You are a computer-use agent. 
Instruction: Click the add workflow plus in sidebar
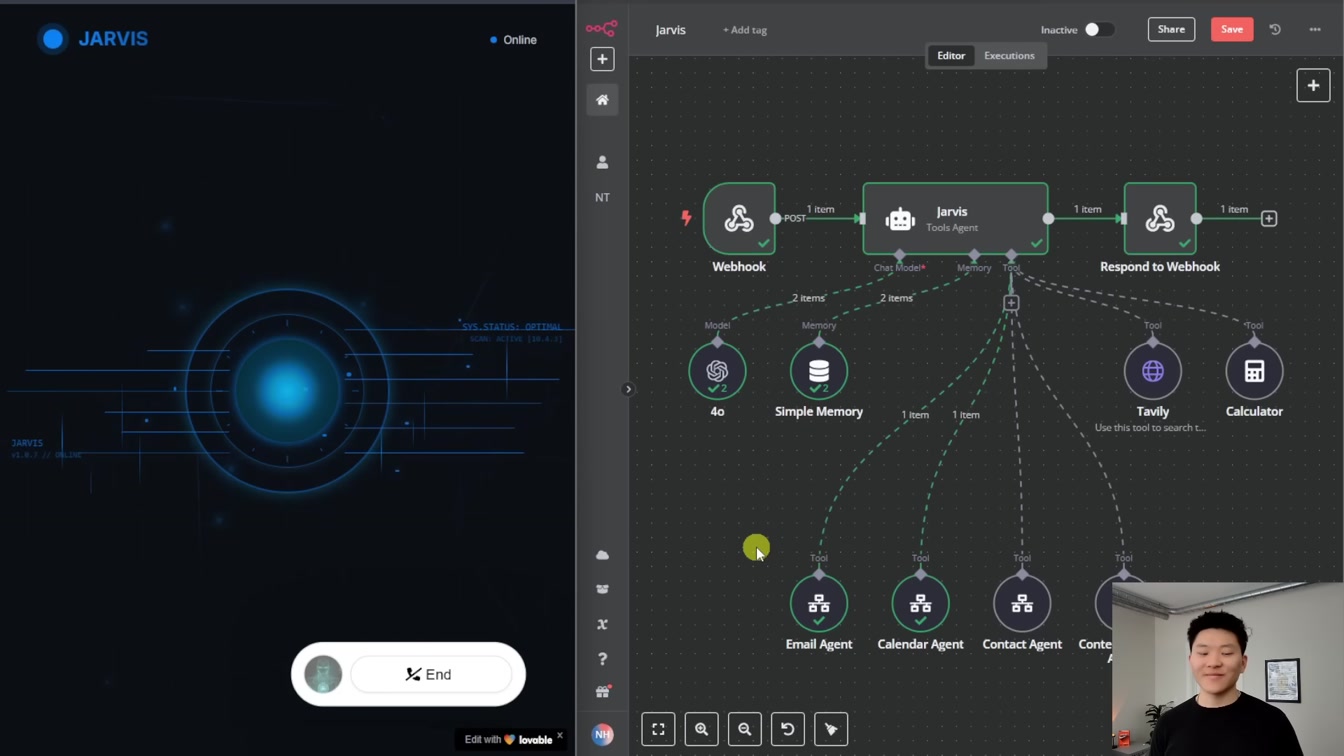[602, 59]
